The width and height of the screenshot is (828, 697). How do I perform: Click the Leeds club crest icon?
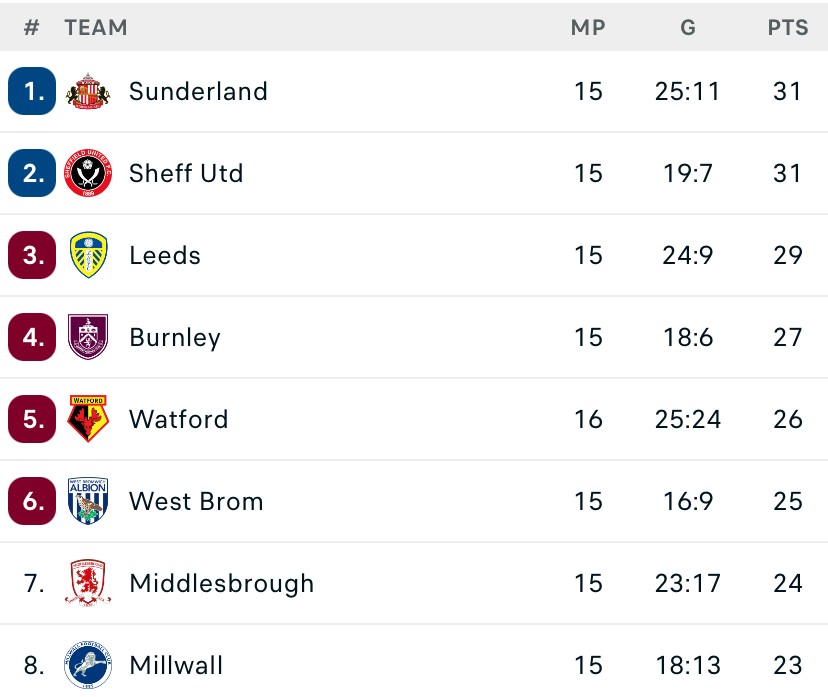coord(88,255)
